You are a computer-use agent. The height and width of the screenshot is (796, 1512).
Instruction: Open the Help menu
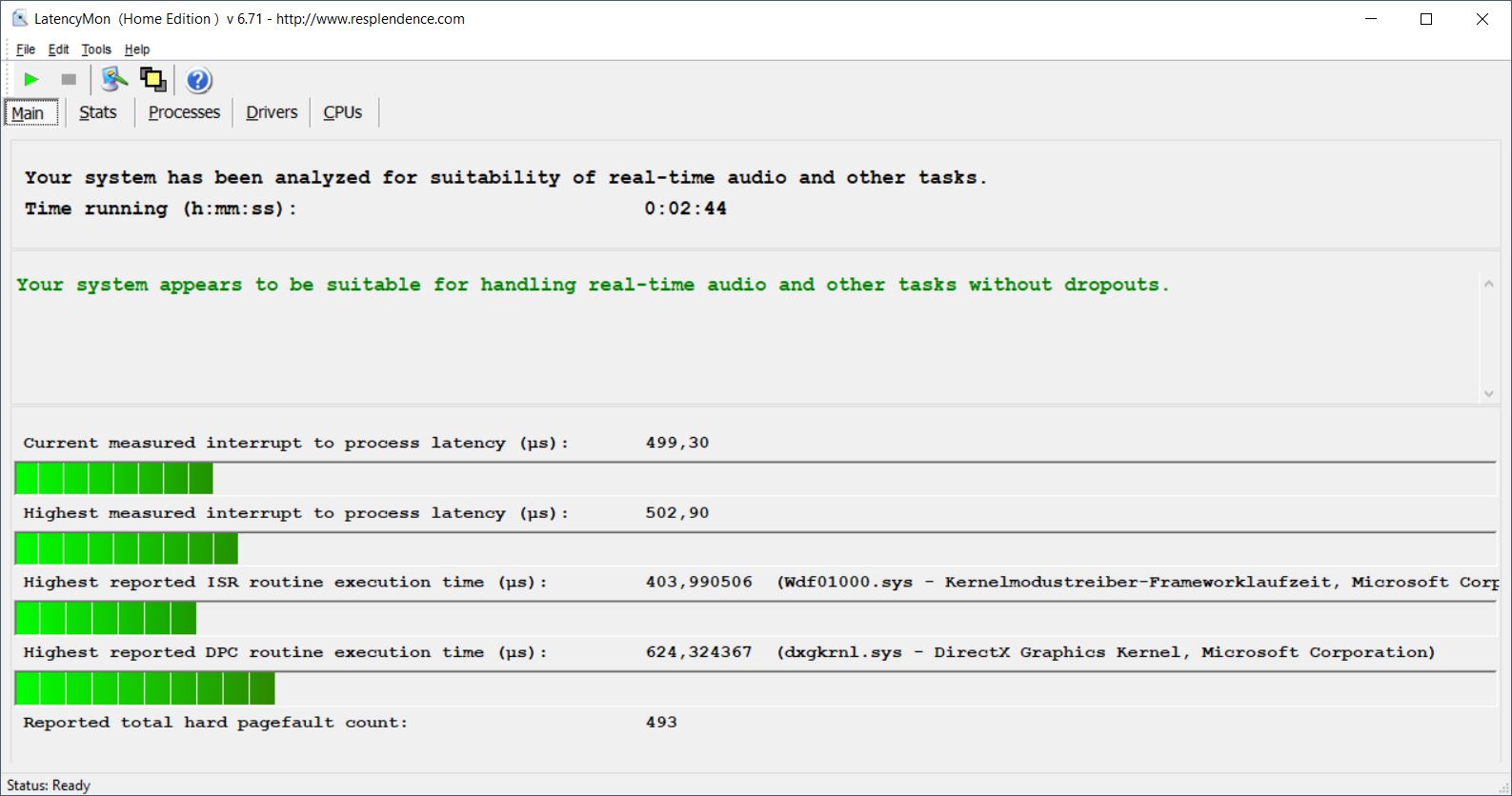click(137, 50)
